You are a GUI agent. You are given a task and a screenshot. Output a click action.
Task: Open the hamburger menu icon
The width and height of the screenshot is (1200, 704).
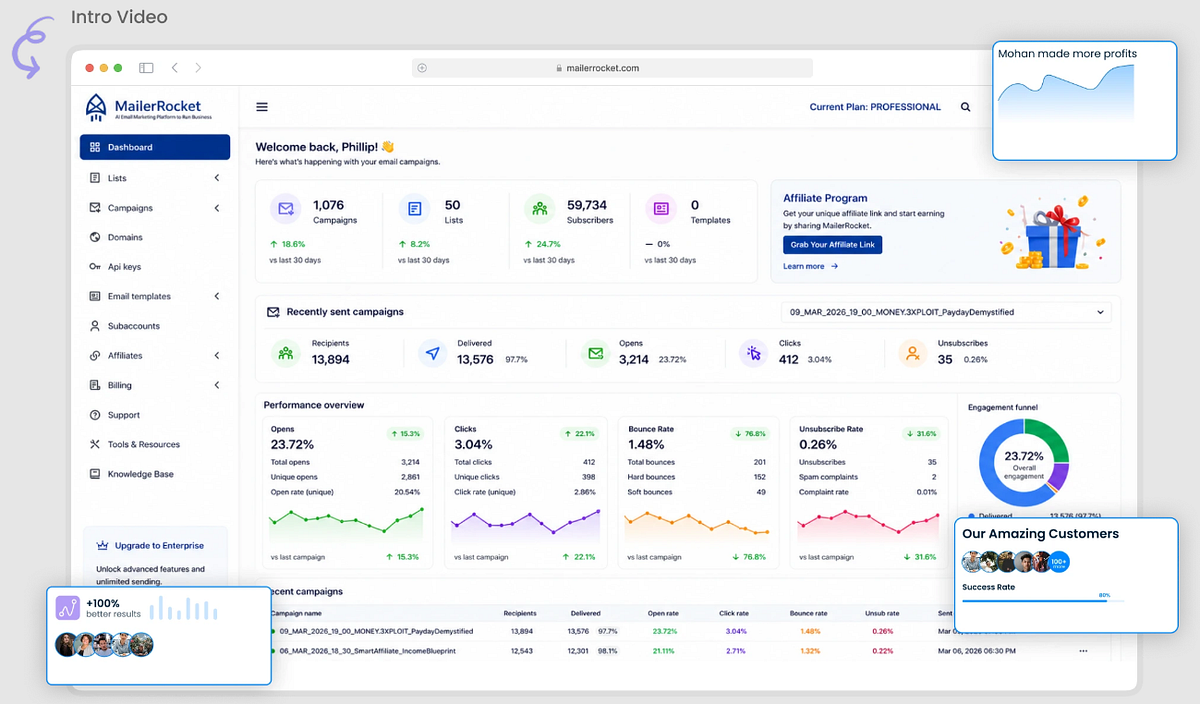point(262,107)
